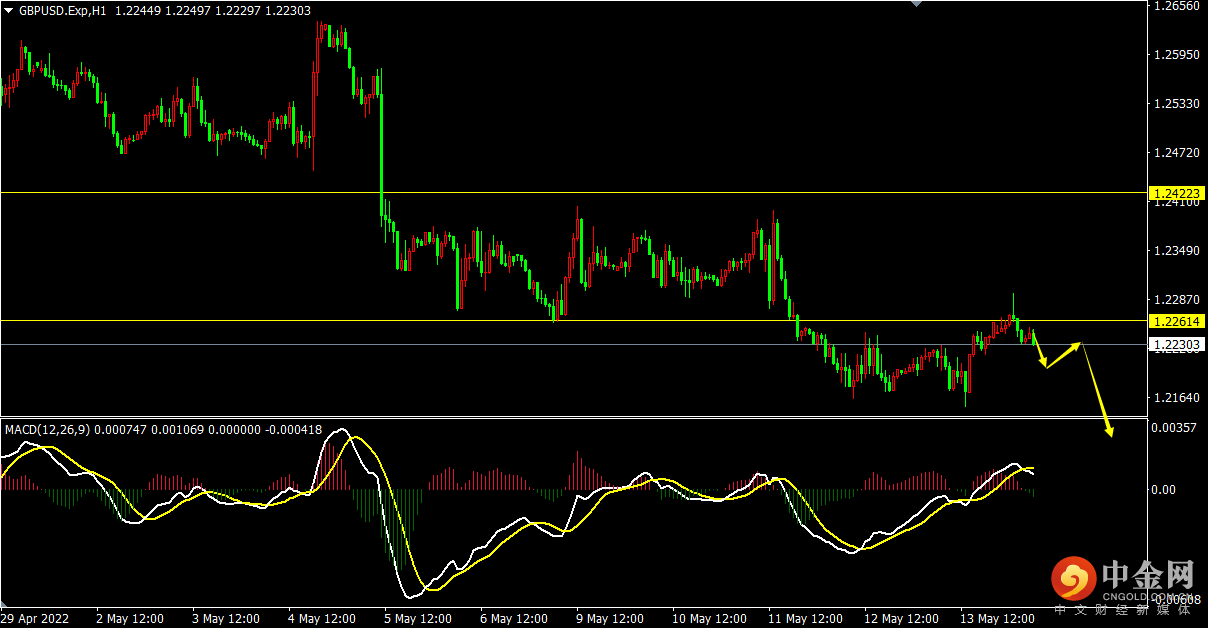Image resolution: width=1208 pixels, height=628 pixels.
Task: Click the triangle before GBPUSD.Exp,H1 title
Action: click(x=9, y=10)
